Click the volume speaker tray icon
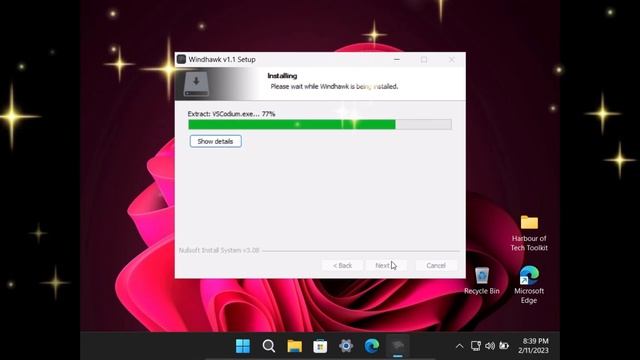 point(490,346)
